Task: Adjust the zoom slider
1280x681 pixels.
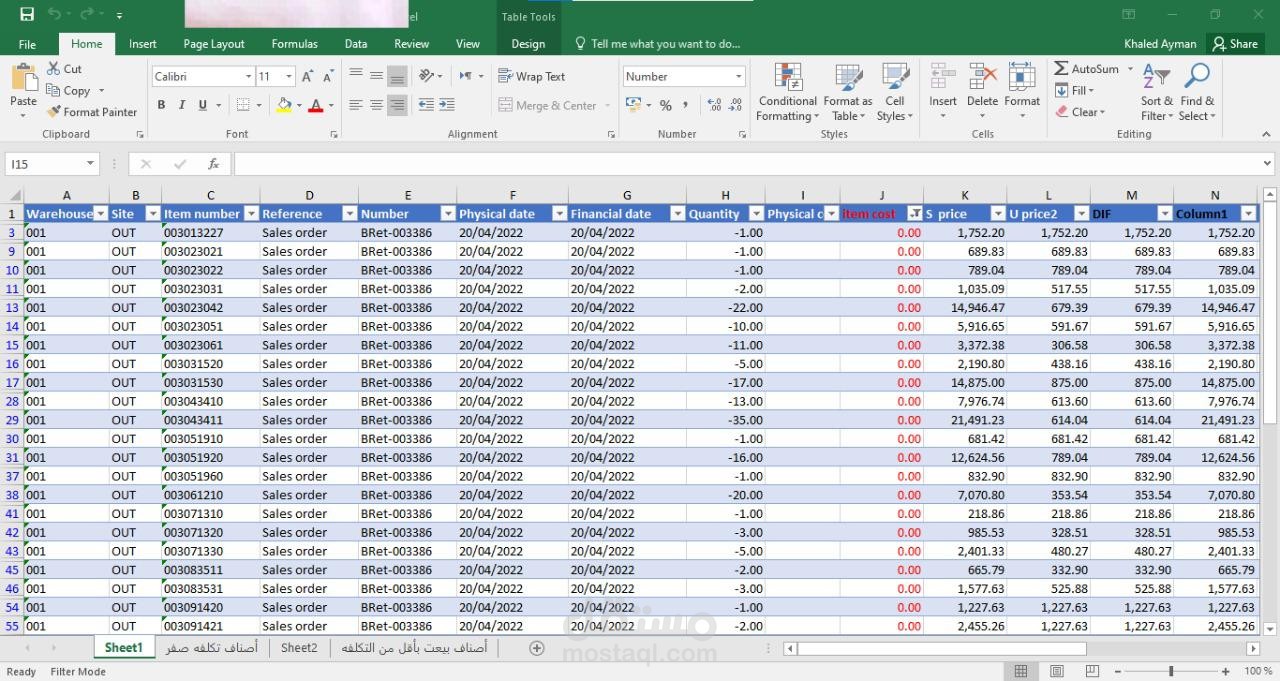Action: [1172, 671]
